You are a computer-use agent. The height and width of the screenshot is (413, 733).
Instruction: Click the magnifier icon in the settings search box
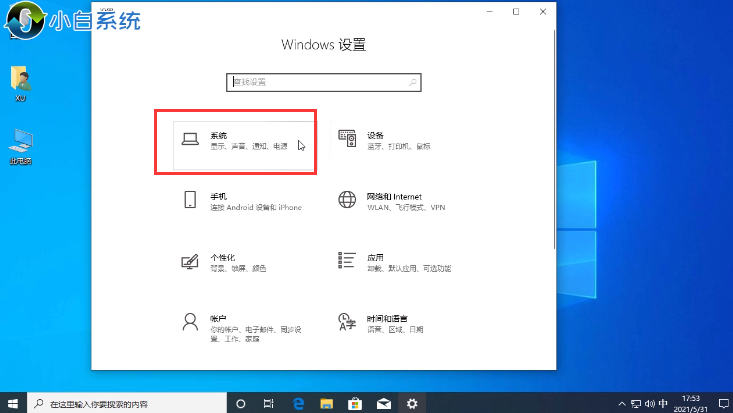click(412, 82)
